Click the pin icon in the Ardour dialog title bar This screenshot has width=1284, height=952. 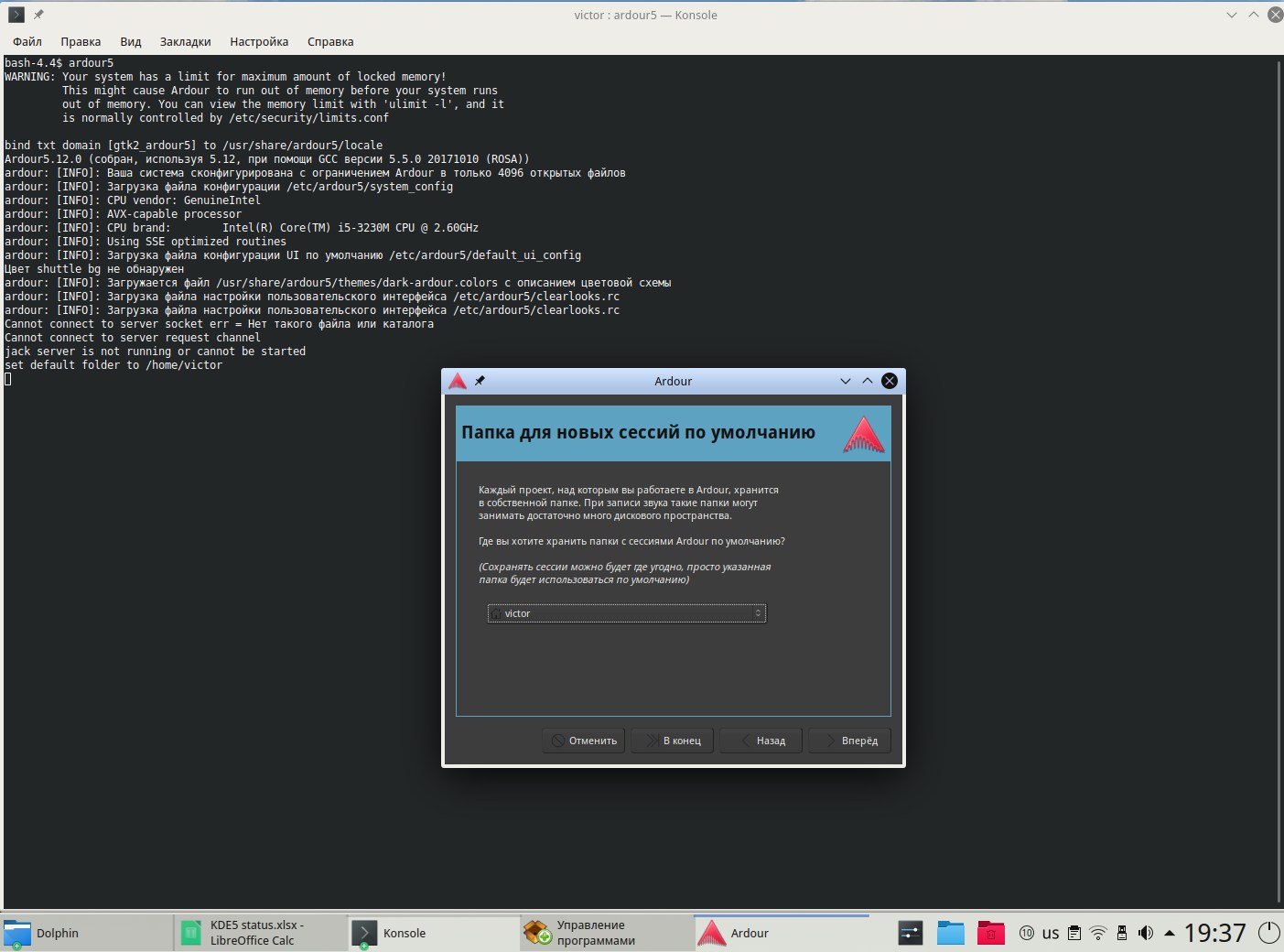tap(480, 381)
